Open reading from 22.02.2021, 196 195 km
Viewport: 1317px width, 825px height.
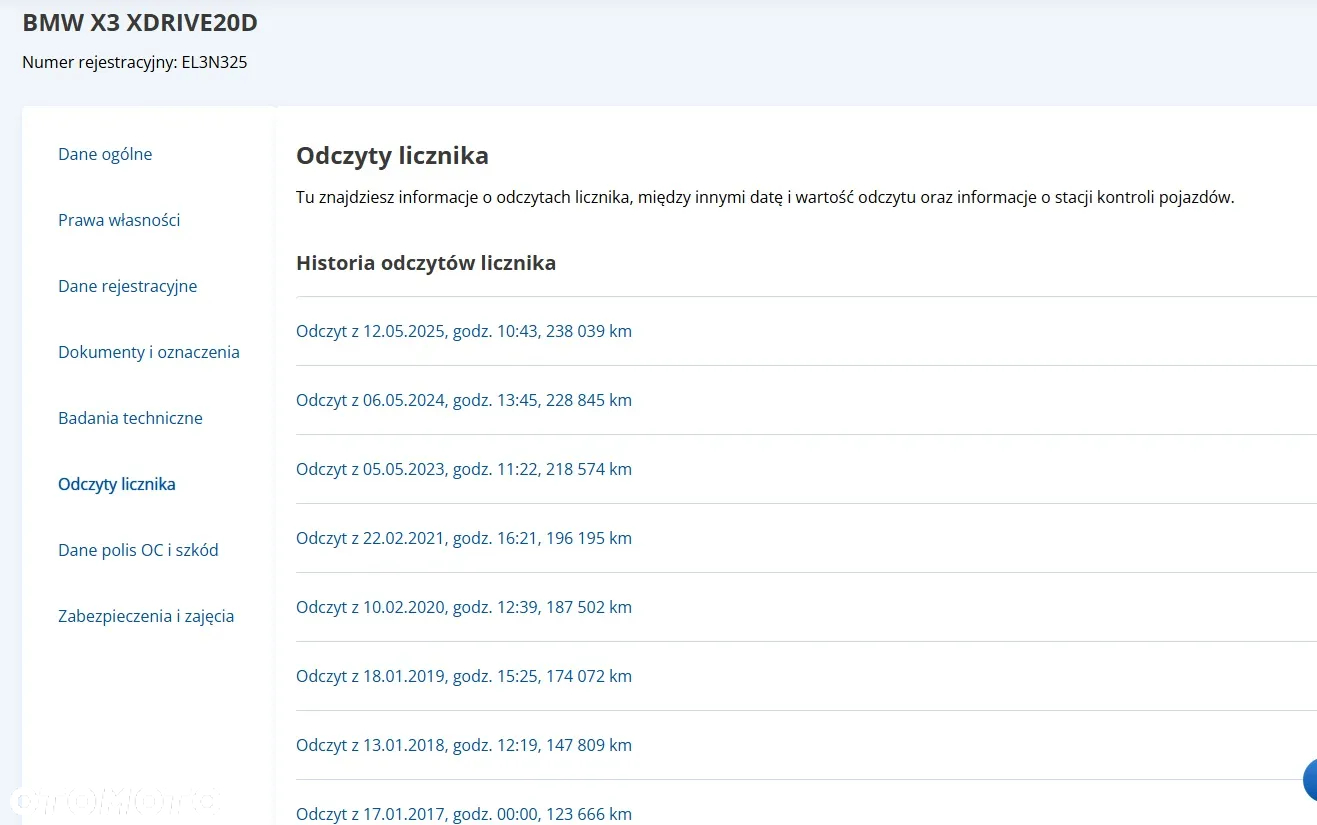click(464, 538)
